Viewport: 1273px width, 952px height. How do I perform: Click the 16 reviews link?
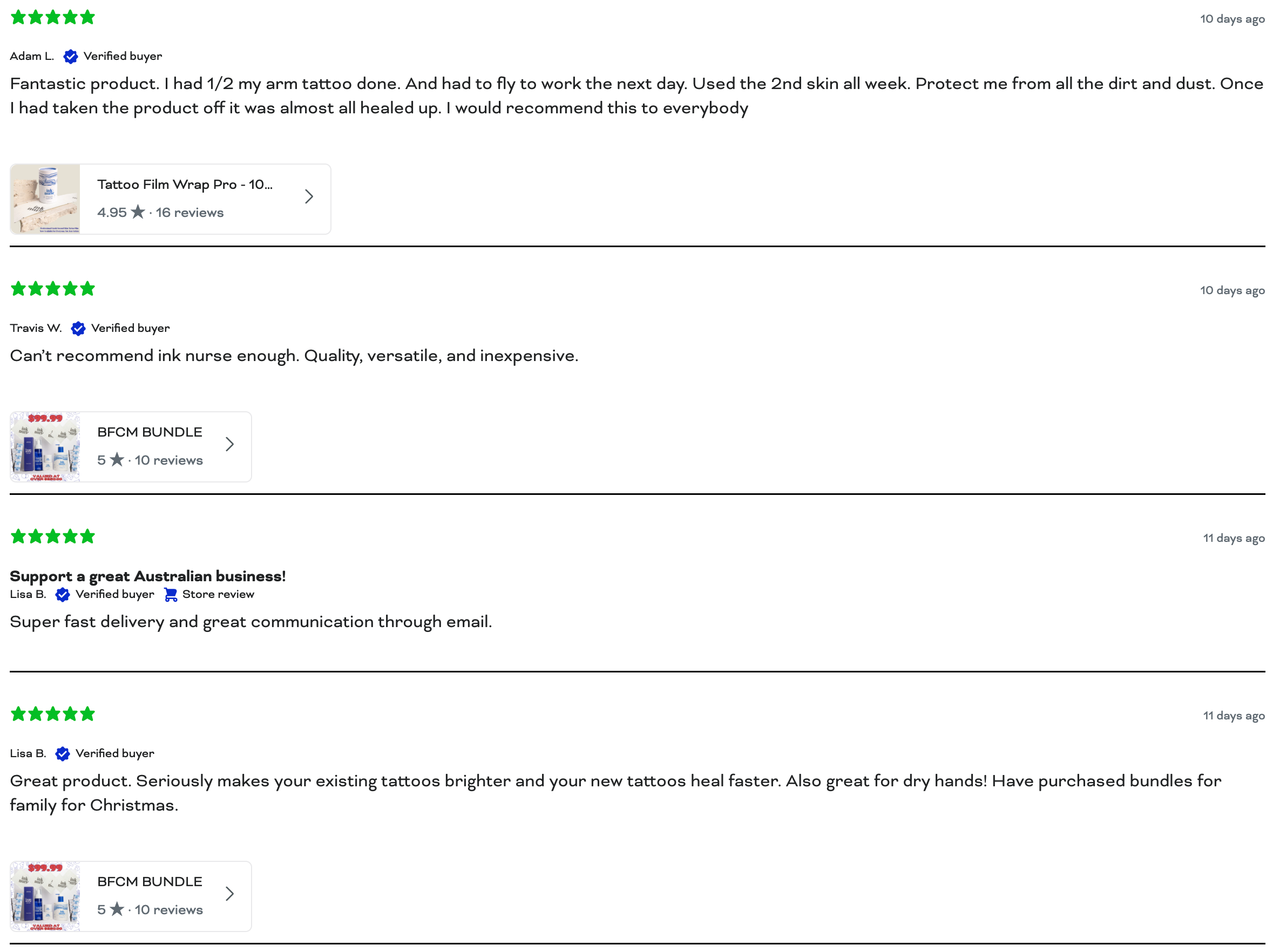(x=189, y=213)
